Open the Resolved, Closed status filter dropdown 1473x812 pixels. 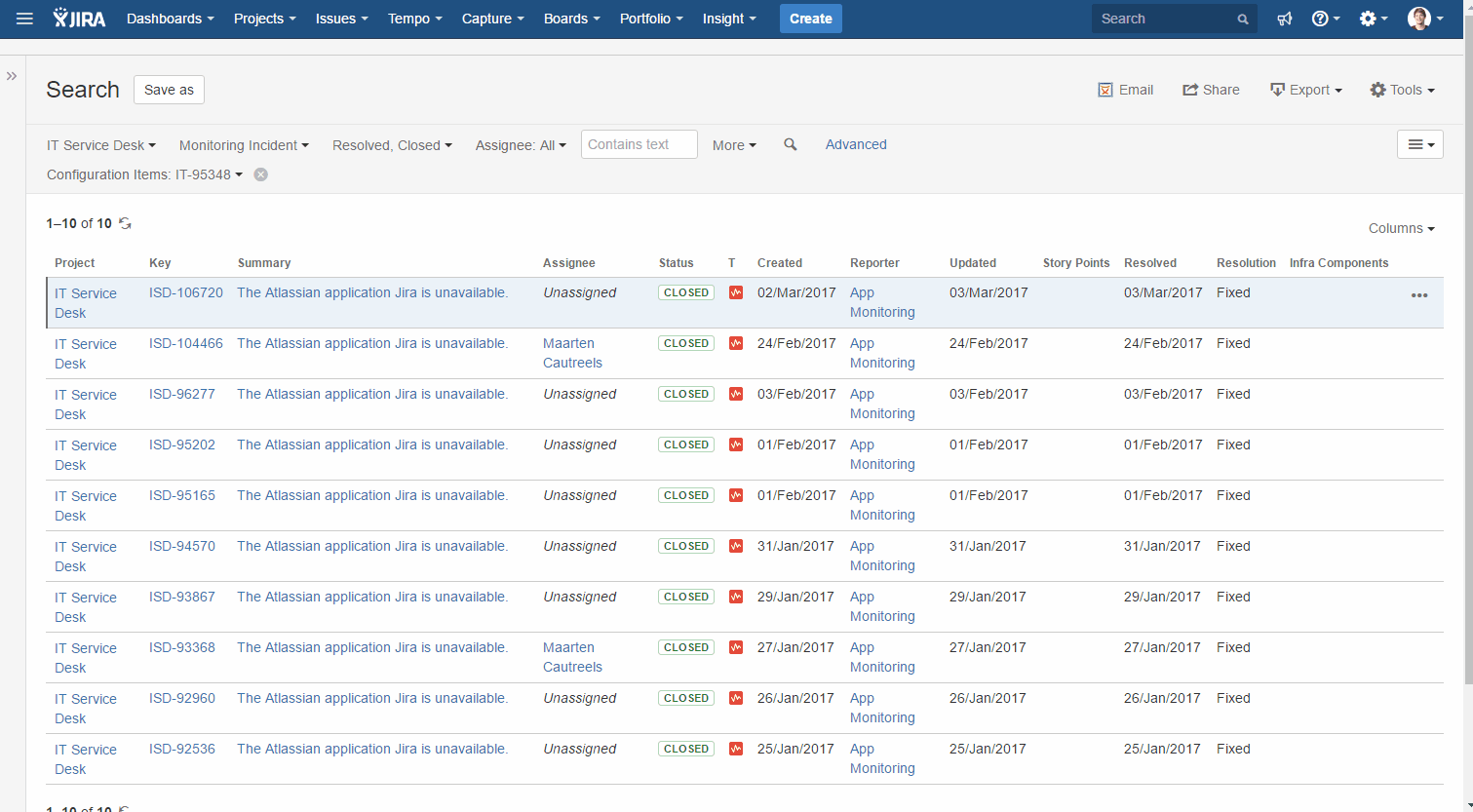point(392,145)
